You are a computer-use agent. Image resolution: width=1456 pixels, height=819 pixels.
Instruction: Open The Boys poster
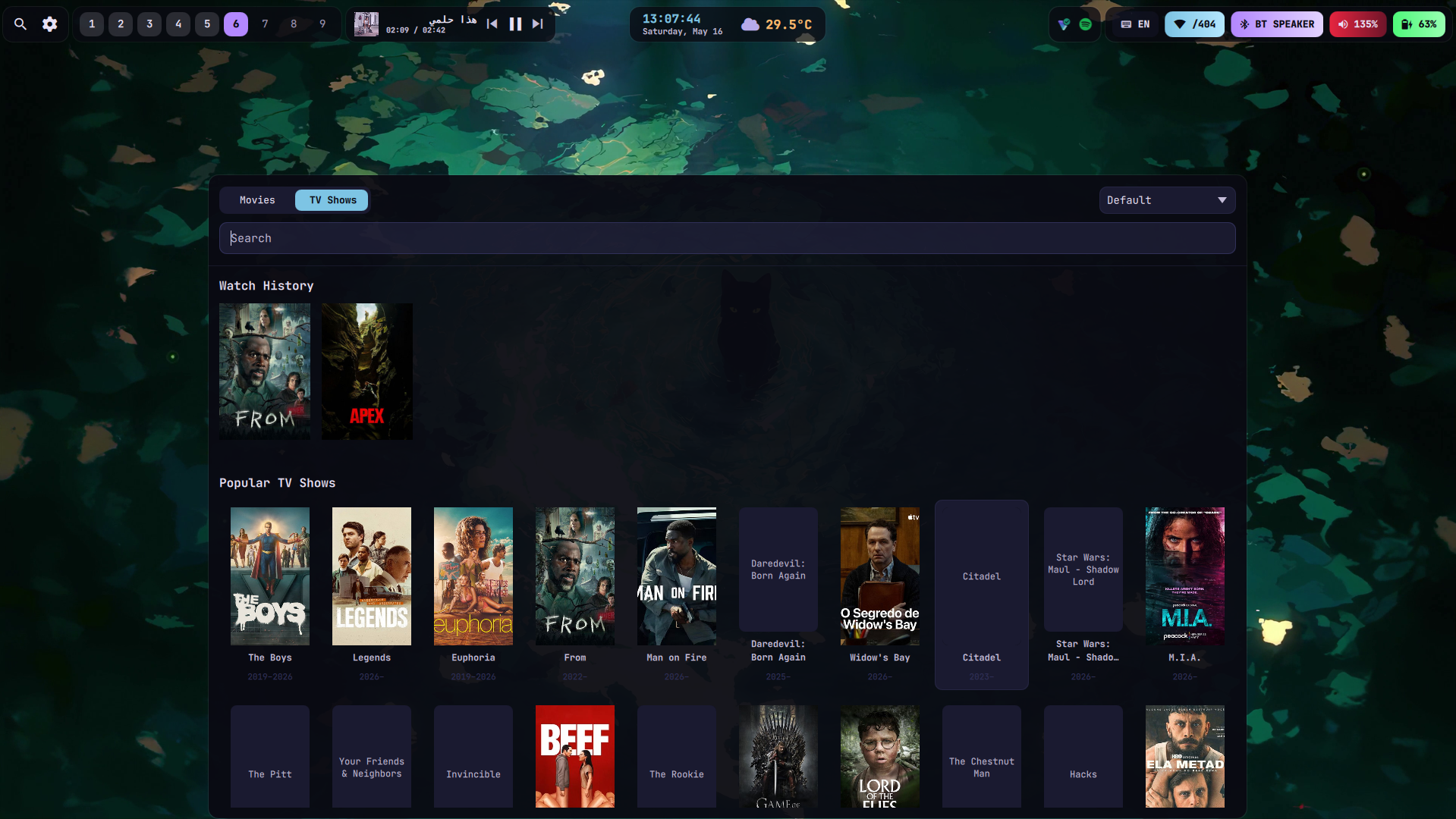click(x=270, y=576)
